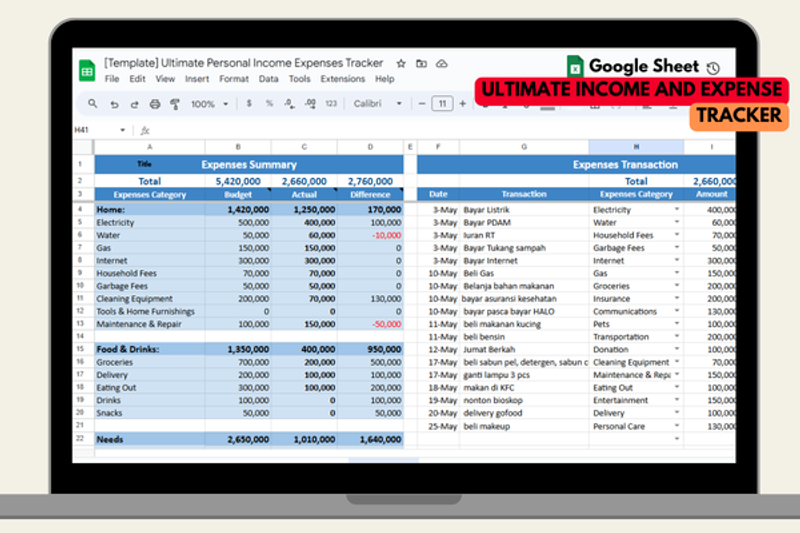Select the Tools & Home Furnishings cell
Image resolution: width=800 pixels, height=533 pixels.
point(149,311)
